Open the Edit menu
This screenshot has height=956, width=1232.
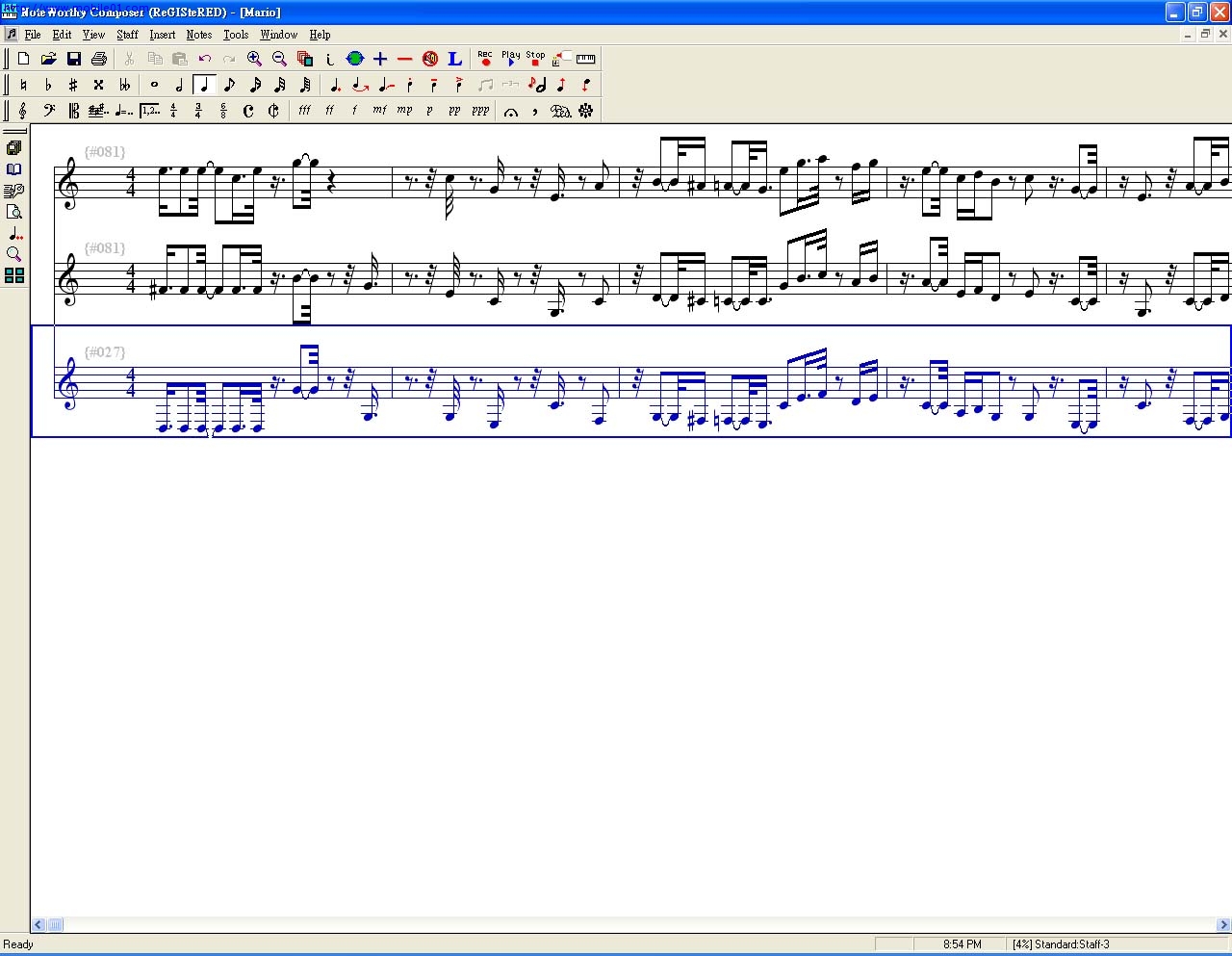tap(62, 35)
